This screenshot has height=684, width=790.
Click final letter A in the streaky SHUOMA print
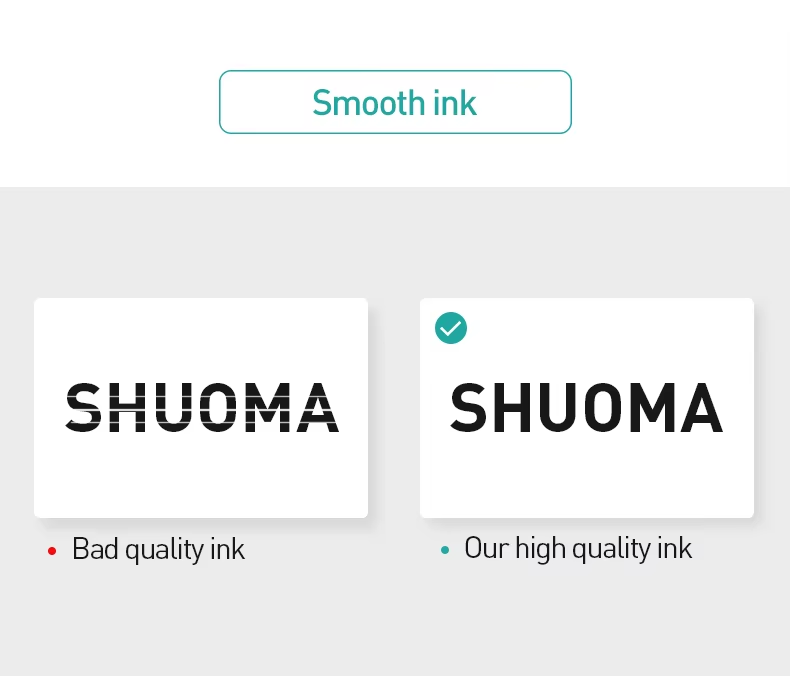click(317, 408)
